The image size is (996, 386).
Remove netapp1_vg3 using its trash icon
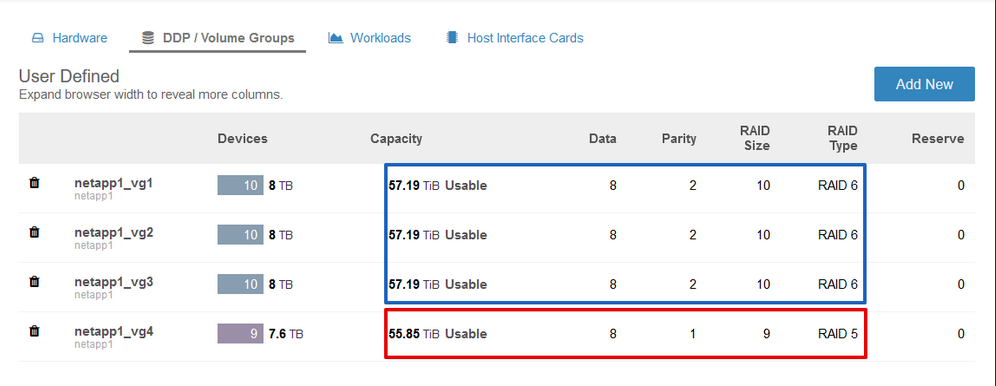point(34,281)
